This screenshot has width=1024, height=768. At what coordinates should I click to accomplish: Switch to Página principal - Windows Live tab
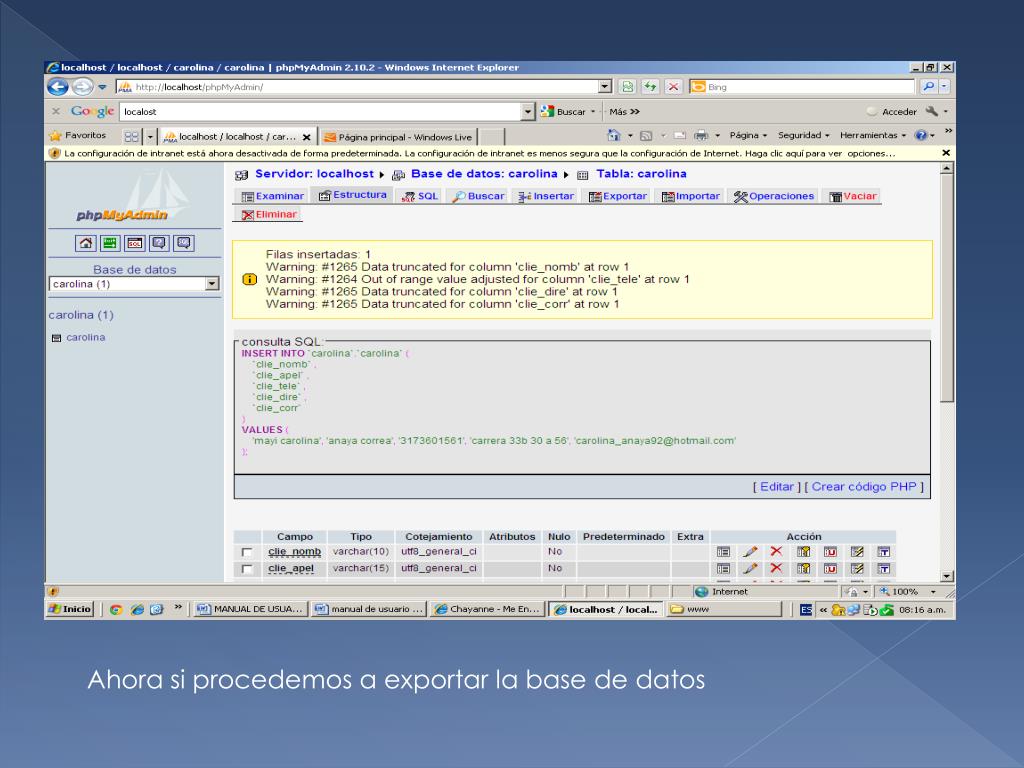pyautogui.click(x=399, y=136)
